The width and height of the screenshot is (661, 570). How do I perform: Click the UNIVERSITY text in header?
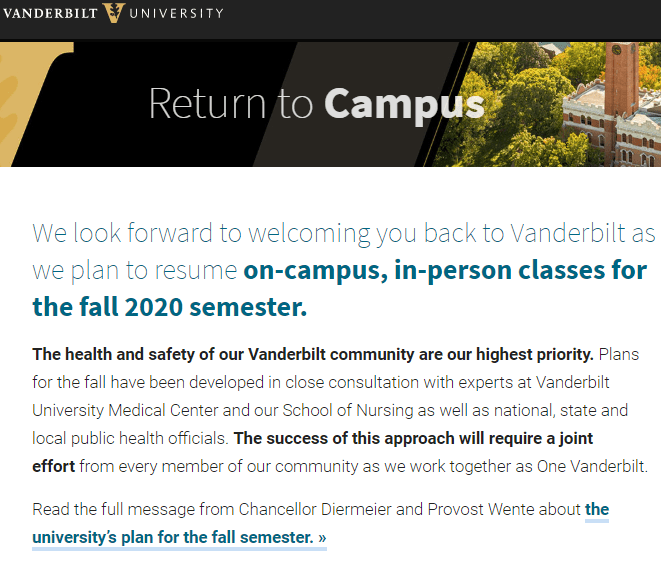click(x=177, y=14)
